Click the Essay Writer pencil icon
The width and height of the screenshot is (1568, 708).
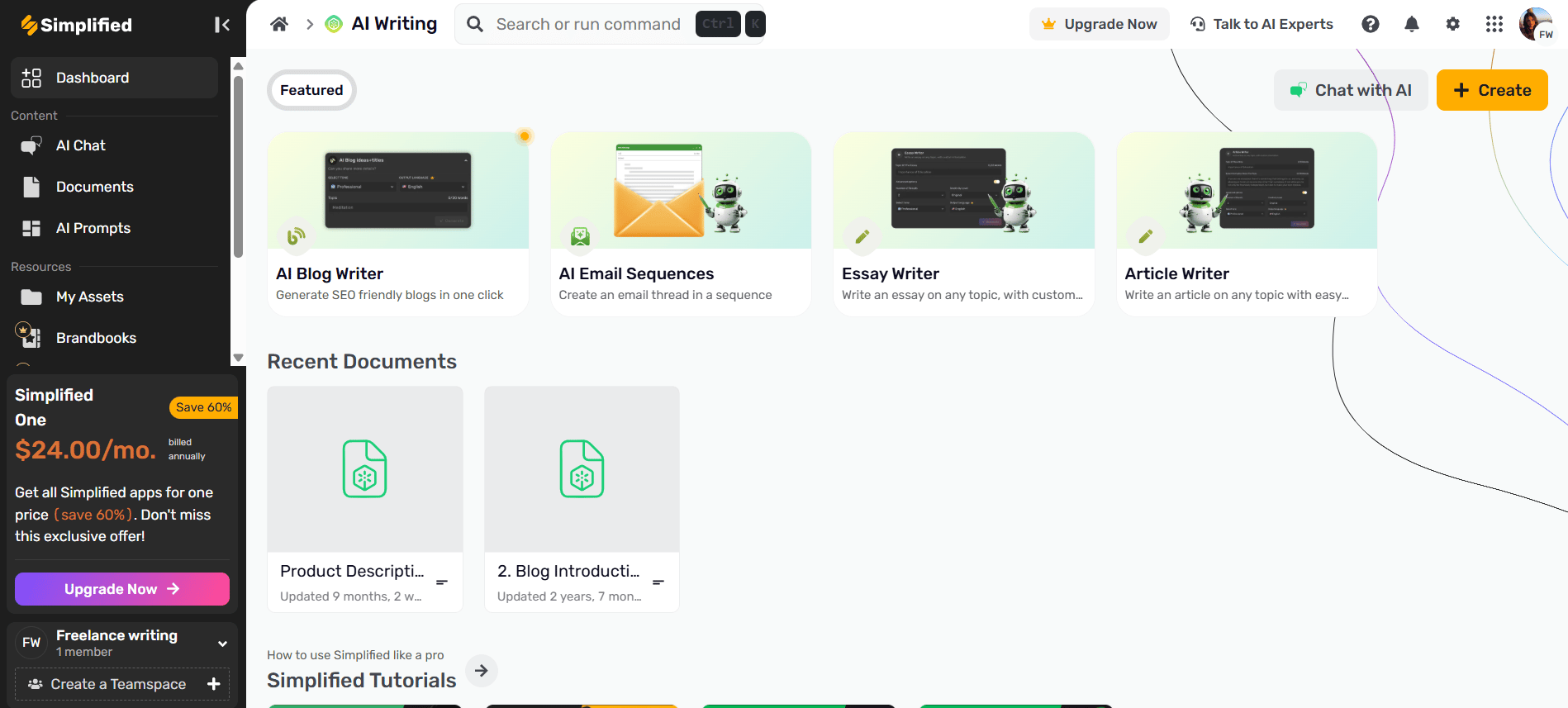click(x=862, y=236)
